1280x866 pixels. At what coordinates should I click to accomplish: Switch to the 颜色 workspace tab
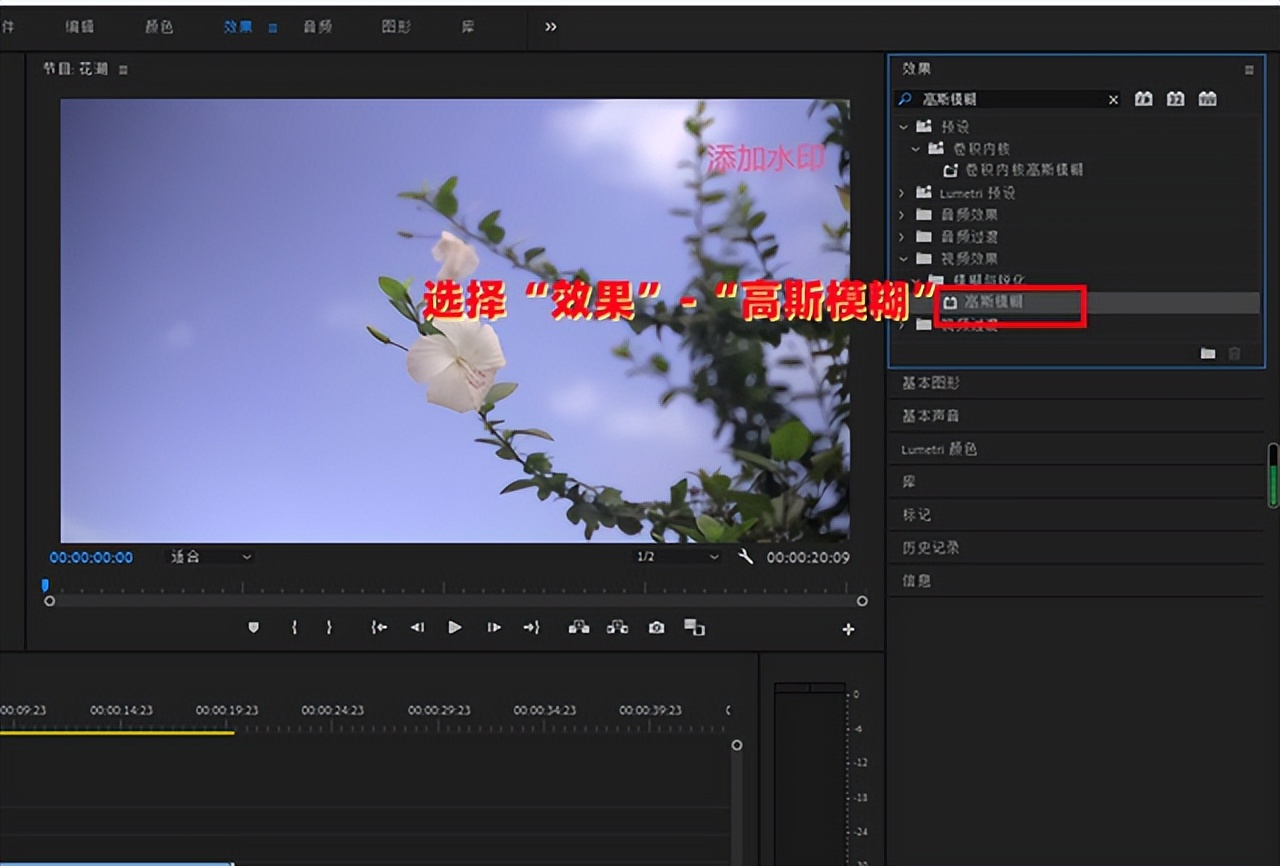159,27
